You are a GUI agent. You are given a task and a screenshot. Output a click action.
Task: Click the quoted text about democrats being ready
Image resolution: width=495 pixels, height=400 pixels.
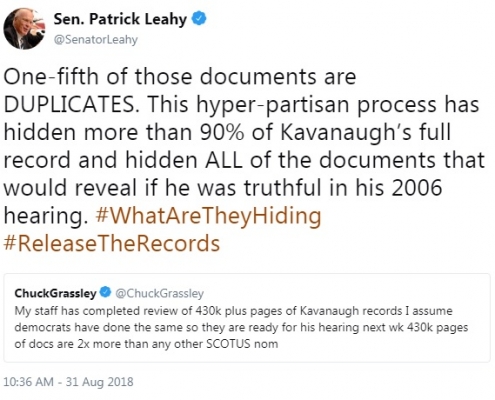tap(241, 327)
